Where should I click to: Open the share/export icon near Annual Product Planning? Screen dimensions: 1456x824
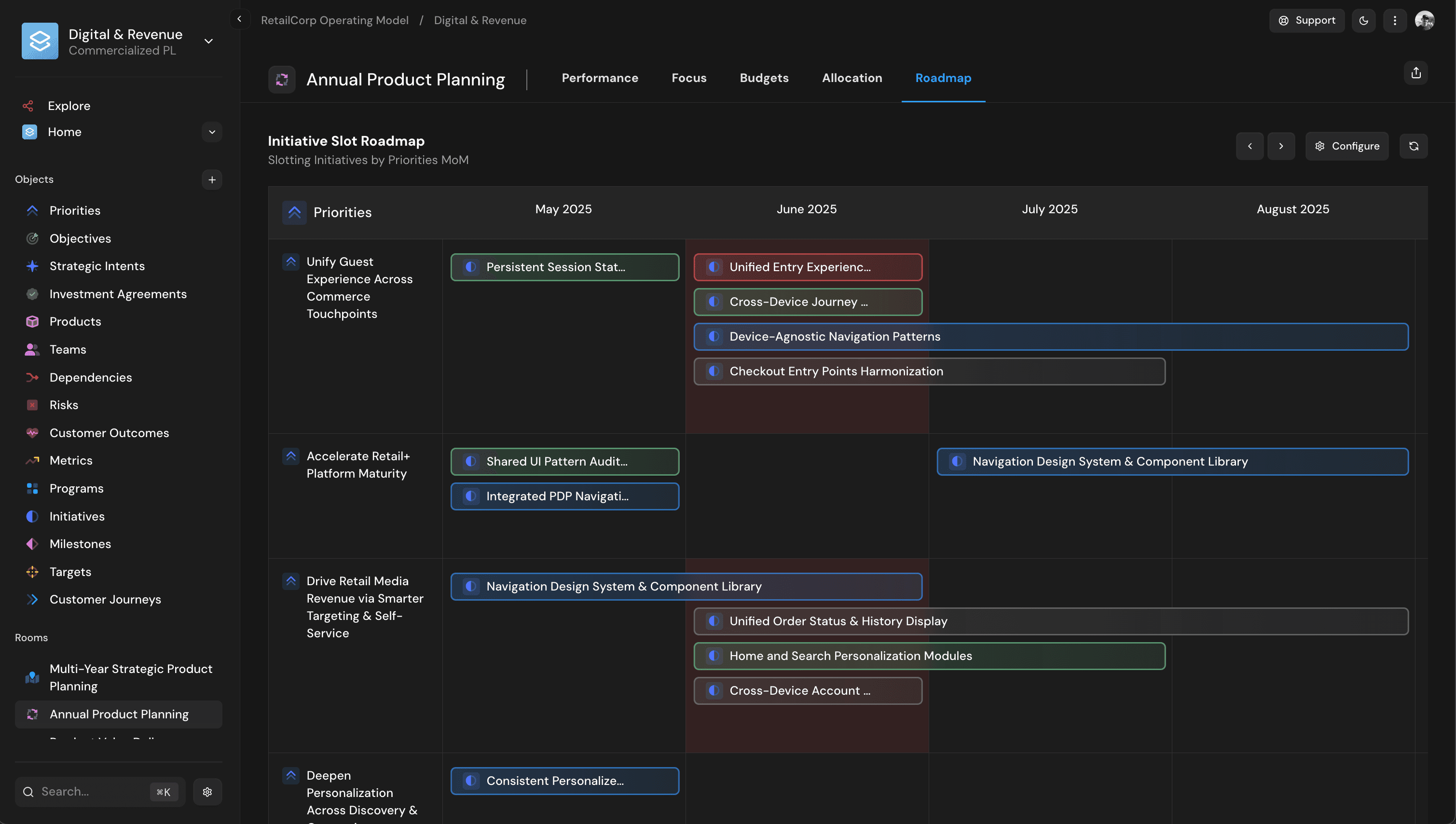[1416, 72]
